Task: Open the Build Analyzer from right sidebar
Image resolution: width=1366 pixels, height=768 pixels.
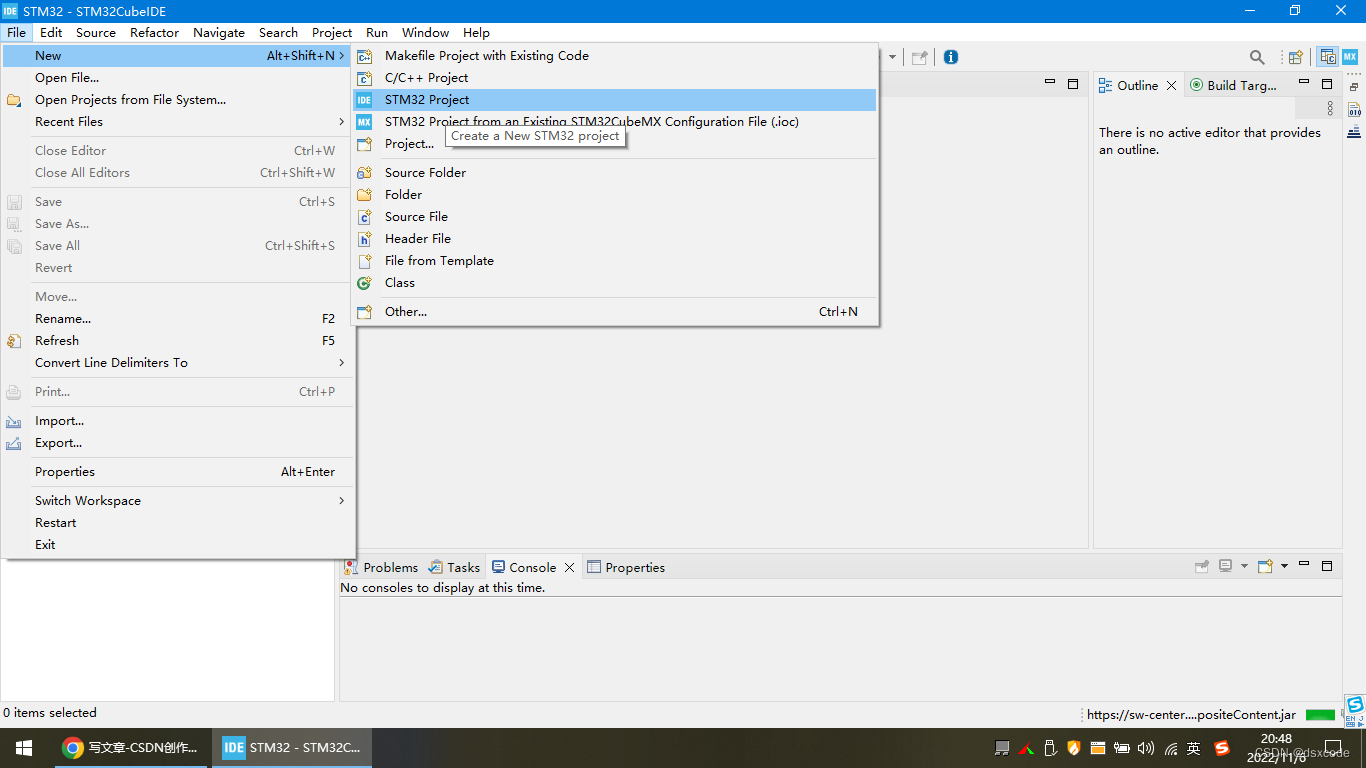Action: 1354,109
